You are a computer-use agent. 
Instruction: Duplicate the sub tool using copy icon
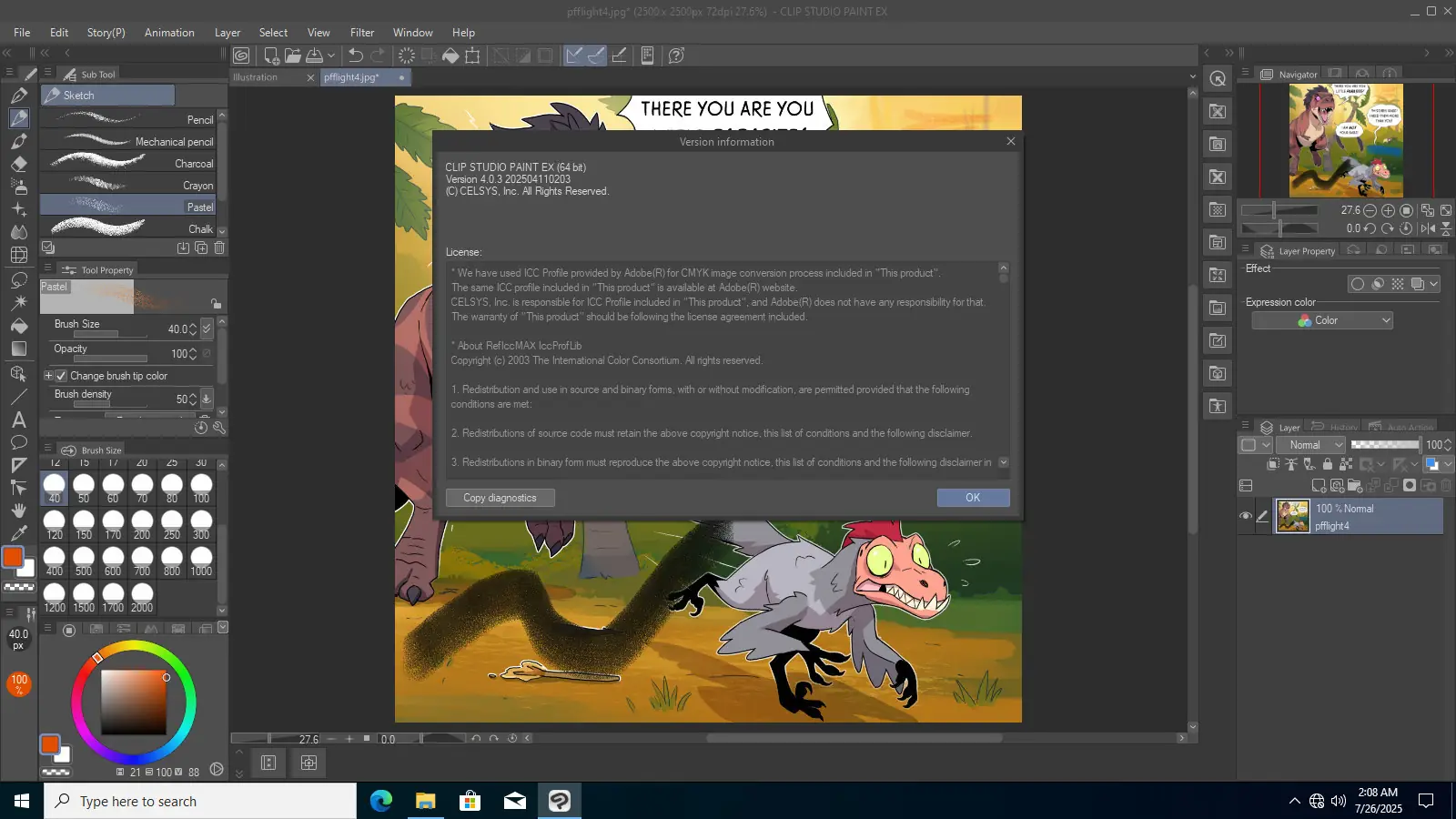[201, 248]
